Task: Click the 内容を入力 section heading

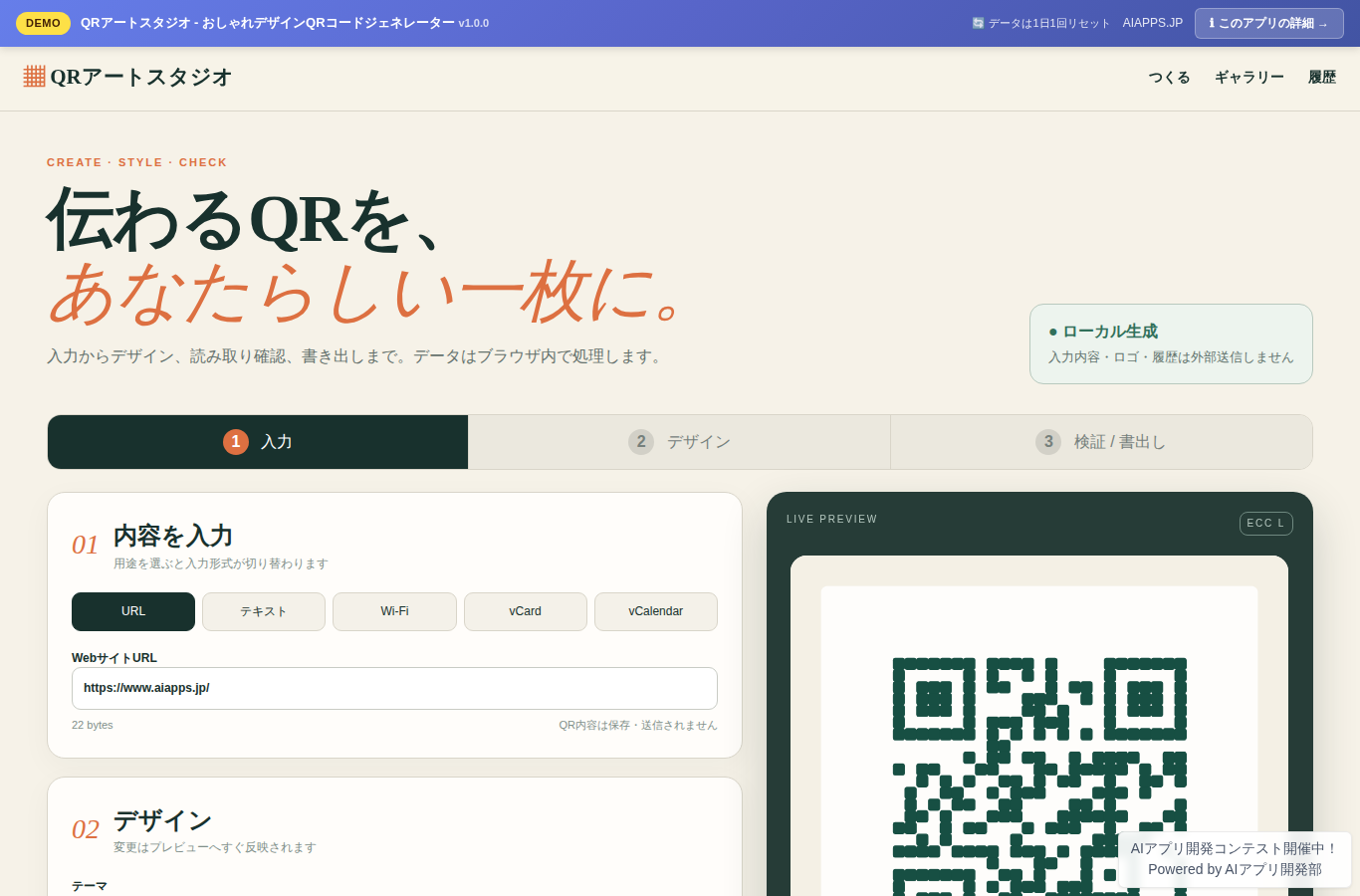Action: click(x=173, y=536)
